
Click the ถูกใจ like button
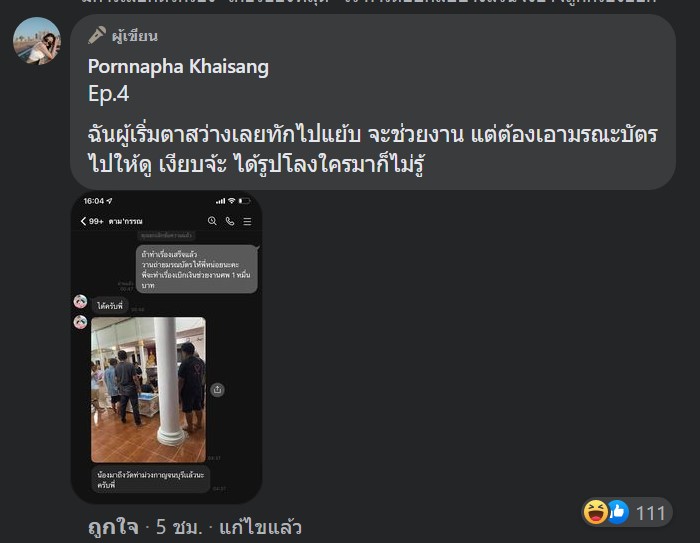pos(113,527)
